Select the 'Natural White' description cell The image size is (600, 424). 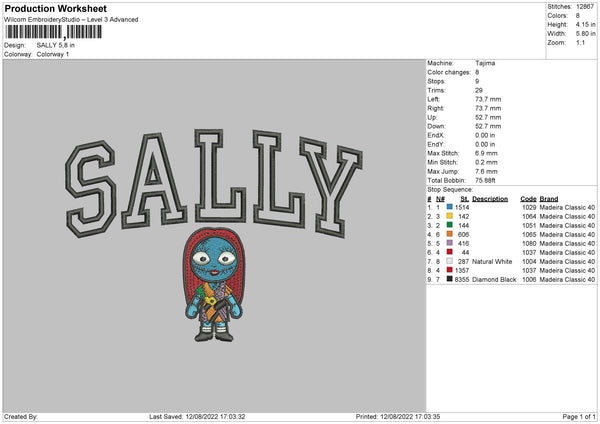tap(492, 261)
